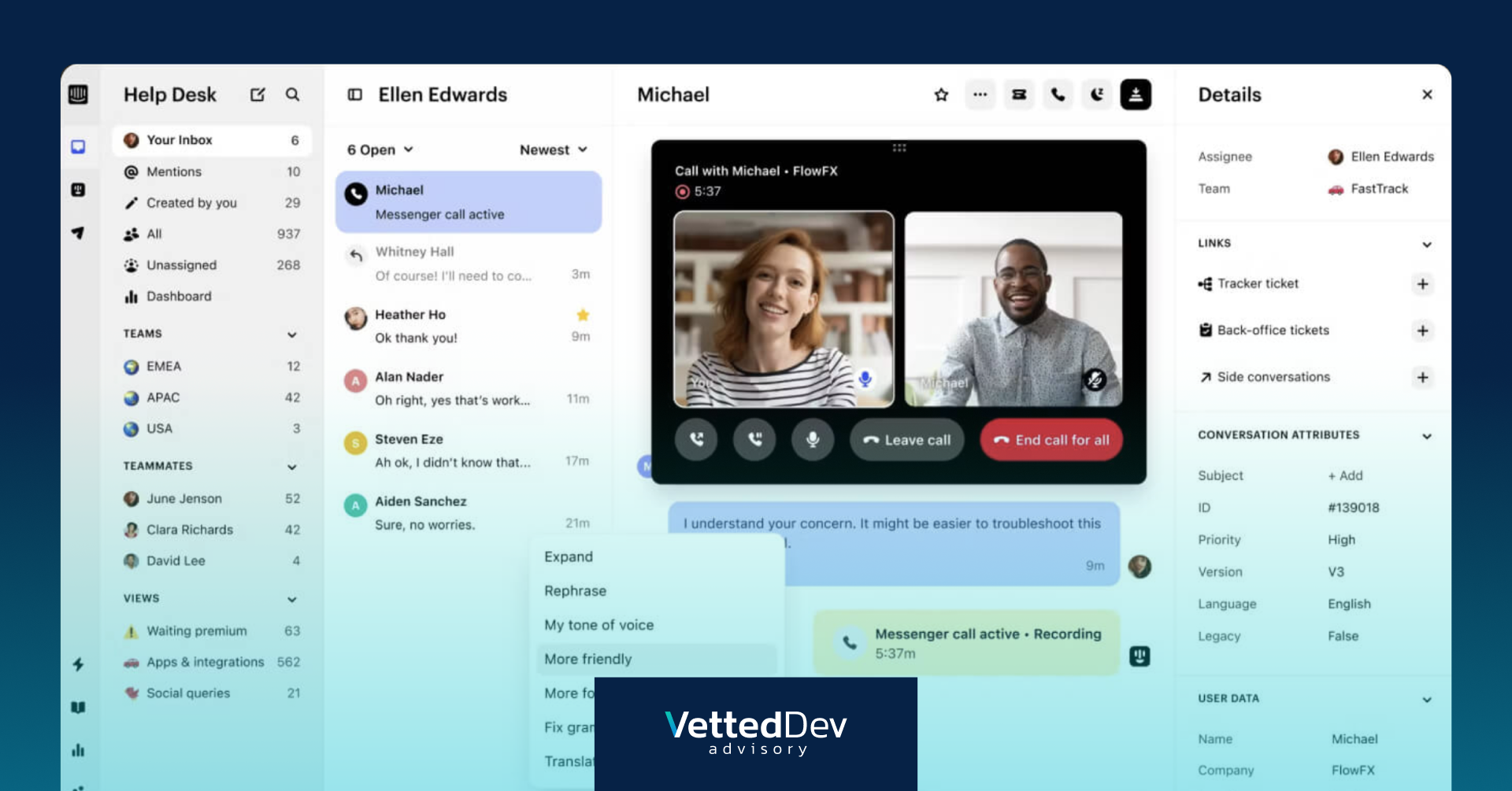Open June Jenson's teammate inbox
The width and height of the screenshot is (1512, 791).
(212, 498)
